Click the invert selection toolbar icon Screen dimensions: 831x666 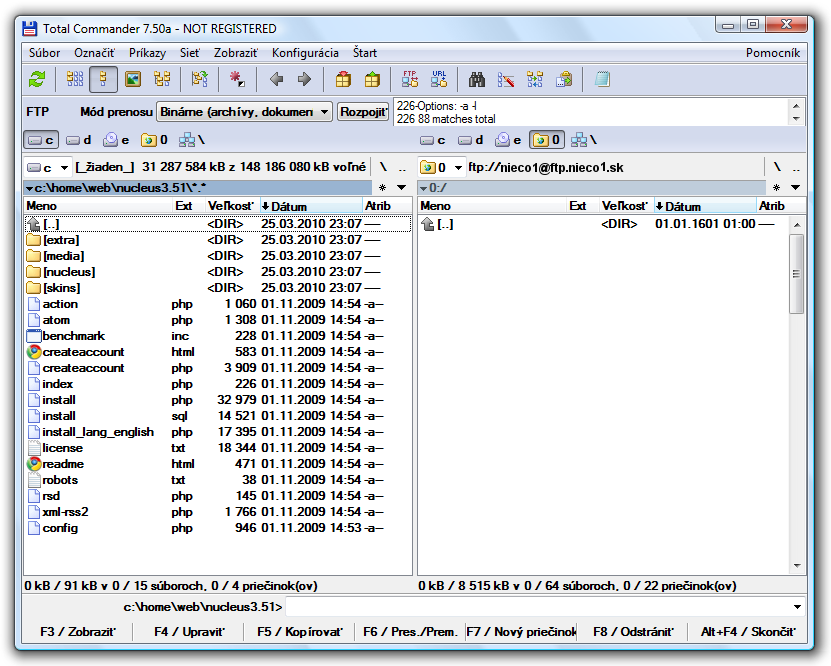tap(200, 79)
